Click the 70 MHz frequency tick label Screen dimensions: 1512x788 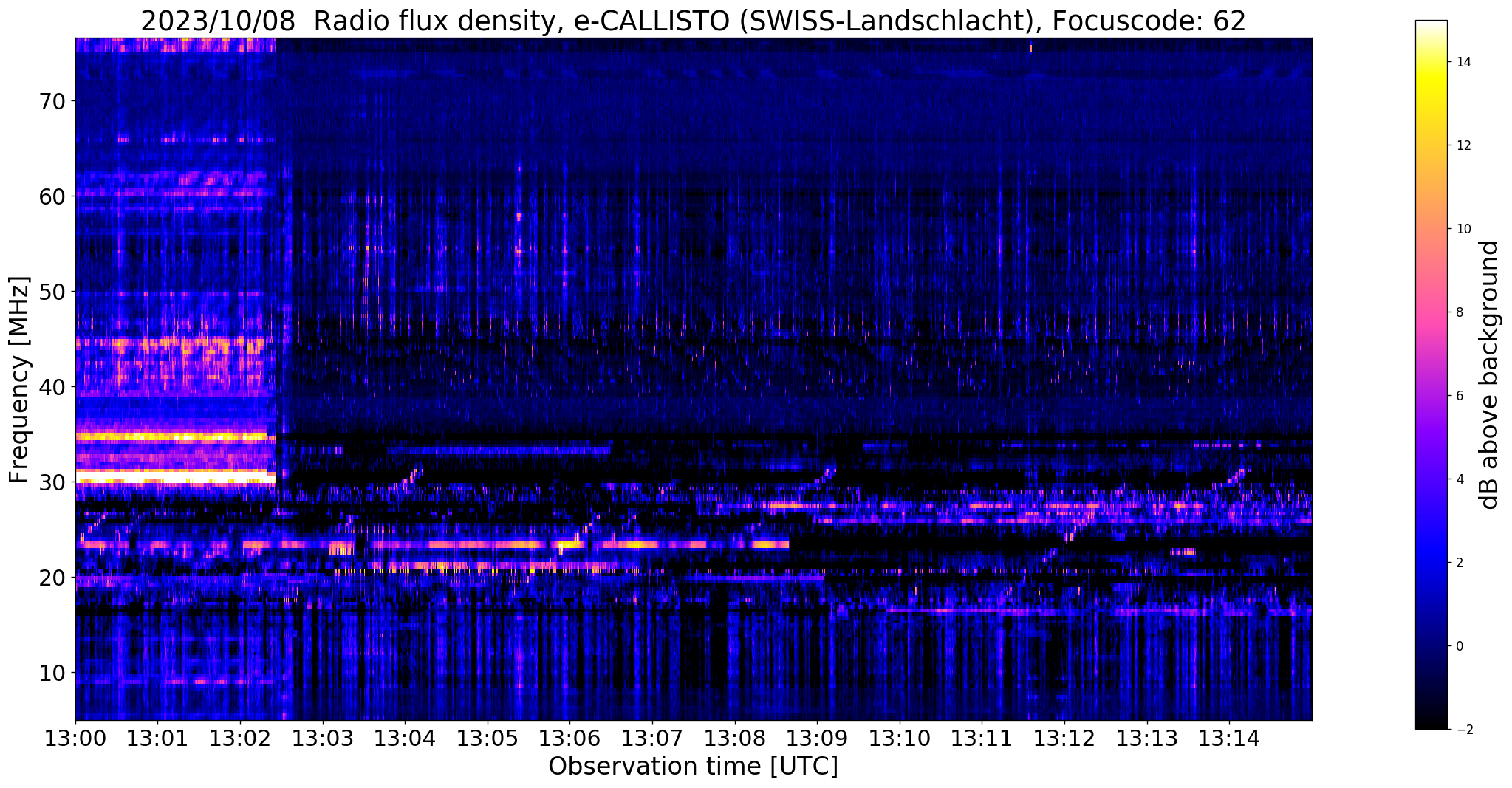52,101
